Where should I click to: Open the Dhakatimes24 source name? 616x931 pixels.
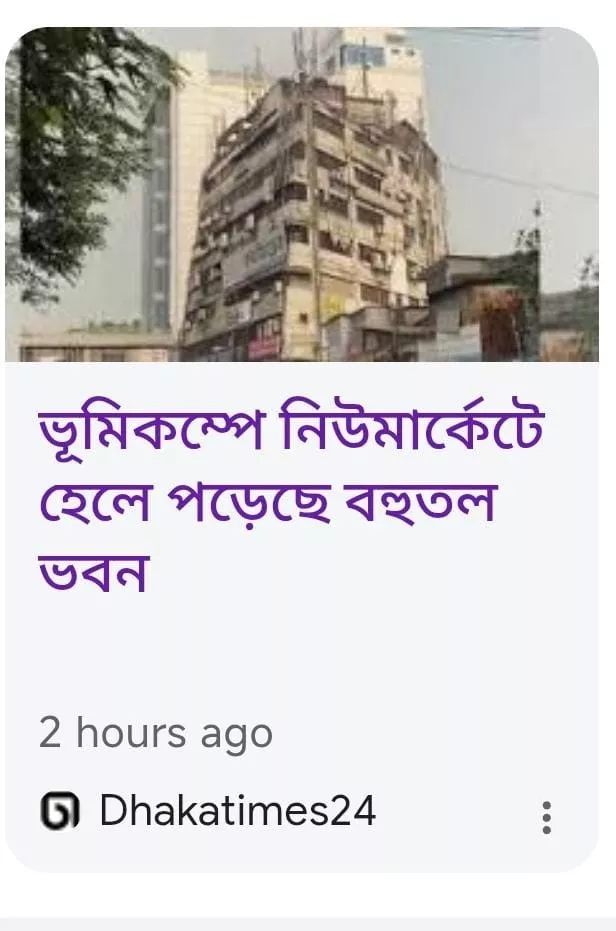click(x=238, y=810)
